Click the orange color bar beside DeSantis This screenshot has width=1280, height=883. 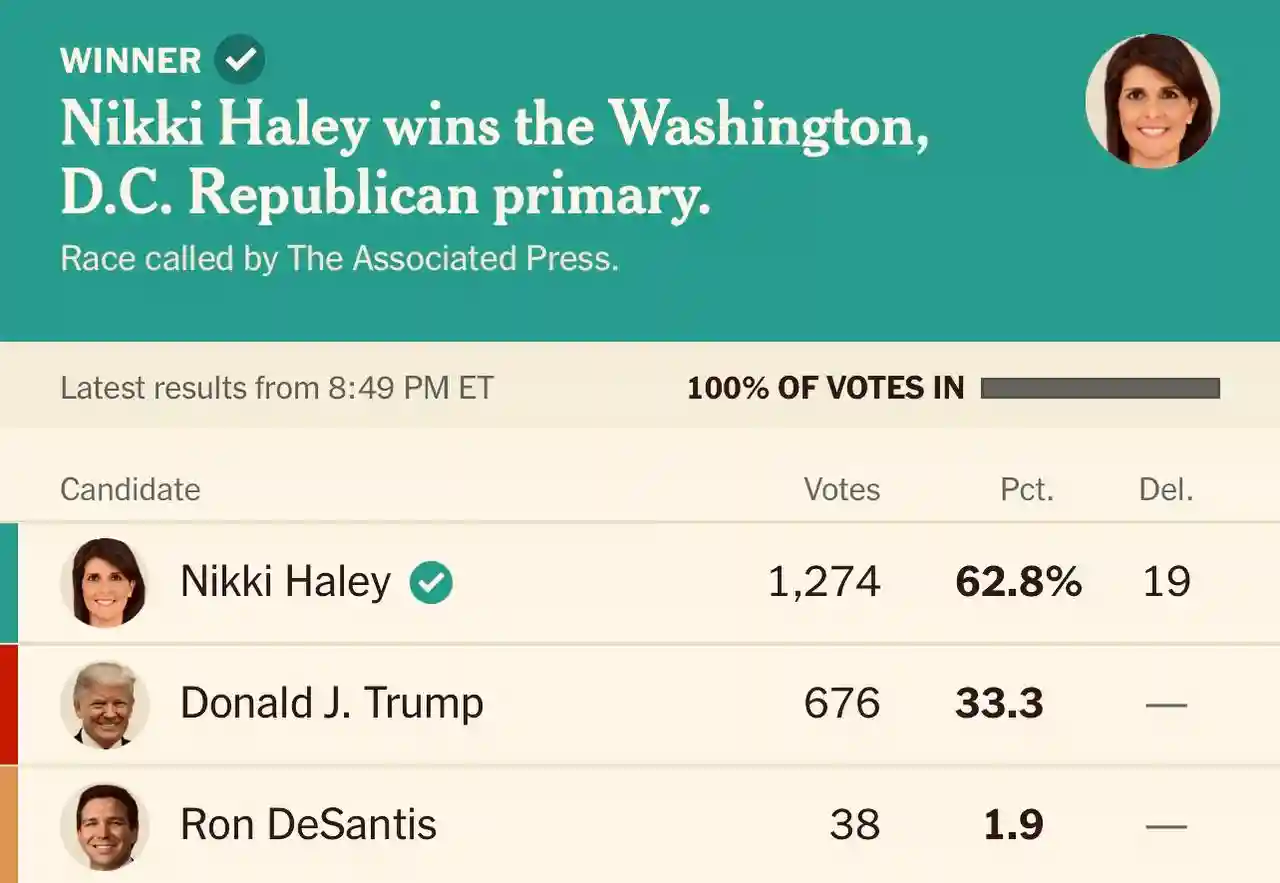coord(9,826)
